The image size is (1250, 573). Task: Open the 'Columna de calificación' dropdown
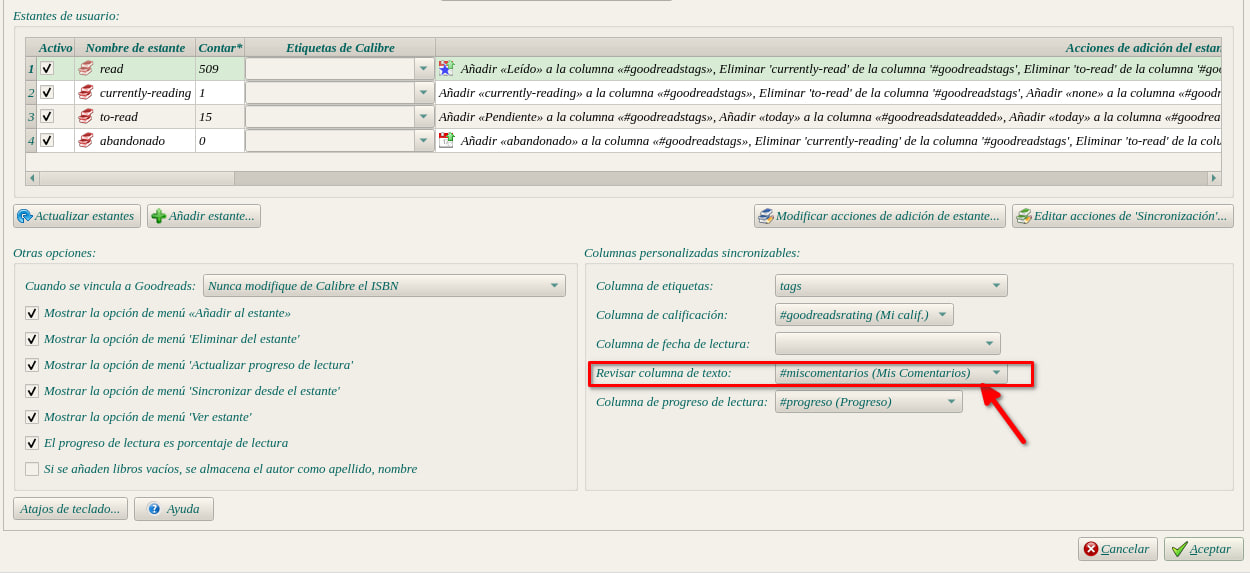(864, 315)
